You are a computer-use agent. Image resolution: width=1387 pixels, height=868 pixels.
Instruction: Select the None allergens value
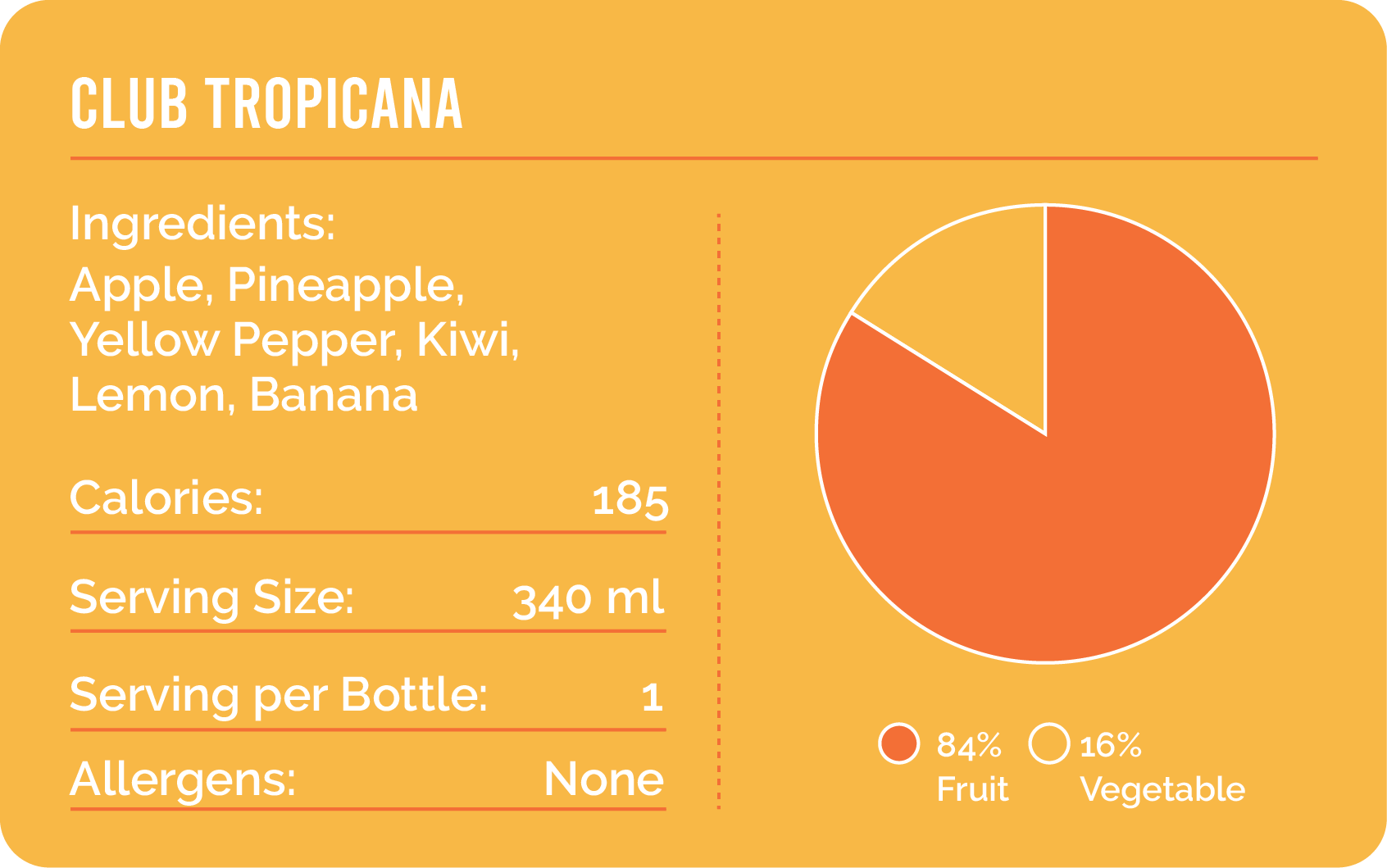tap(603, 779)
